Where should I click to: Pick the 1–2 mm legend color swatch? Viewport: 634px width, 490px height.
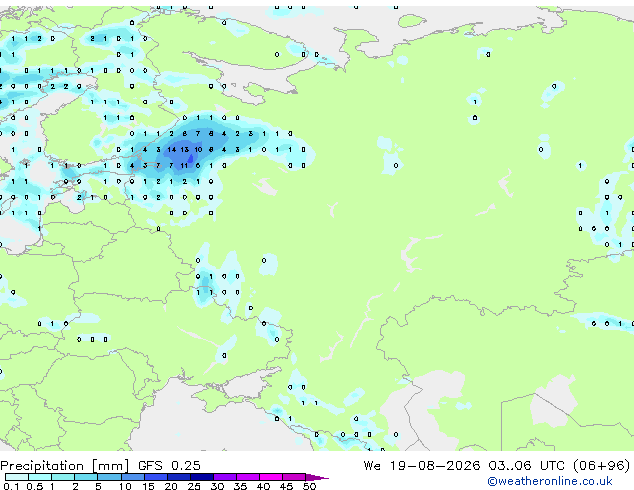point(63,477)
